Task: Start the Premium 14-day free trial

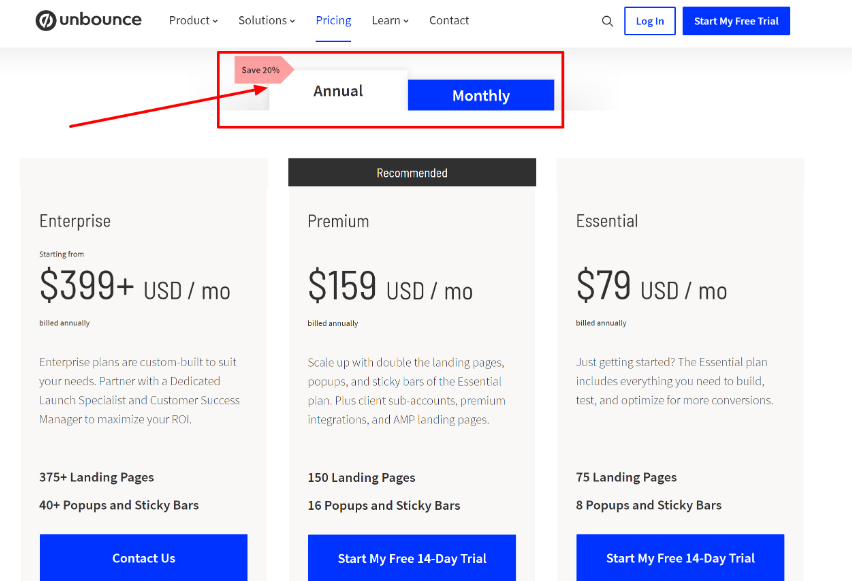Action: click(x=412, y=558)
